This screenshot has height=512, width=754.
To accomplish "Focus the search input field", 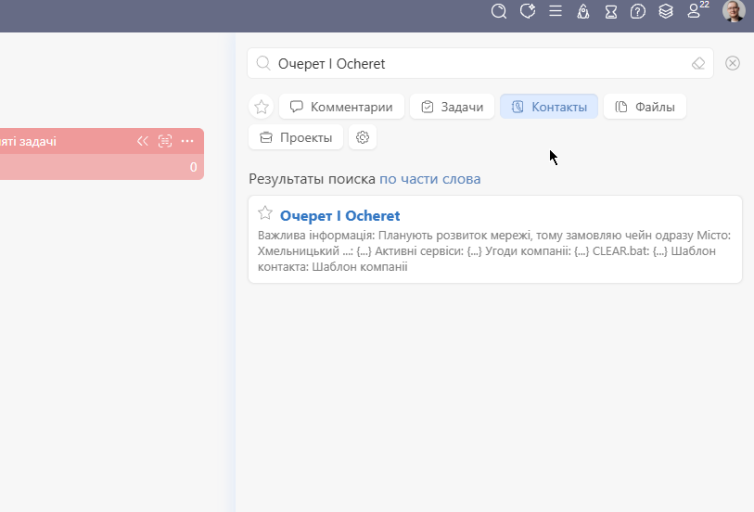I will click(x=480, y=63).
